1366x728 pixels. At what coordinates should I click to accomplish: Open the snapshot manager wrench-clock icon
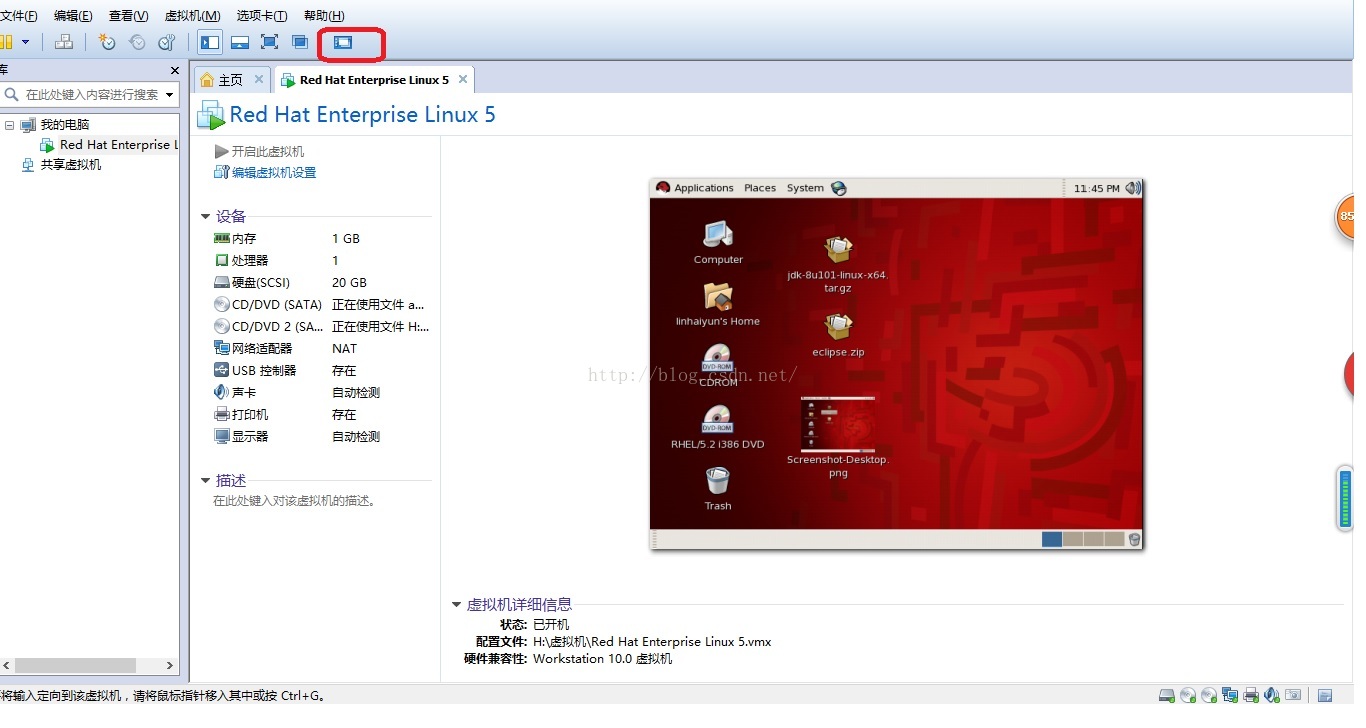(x=167, y=42)
